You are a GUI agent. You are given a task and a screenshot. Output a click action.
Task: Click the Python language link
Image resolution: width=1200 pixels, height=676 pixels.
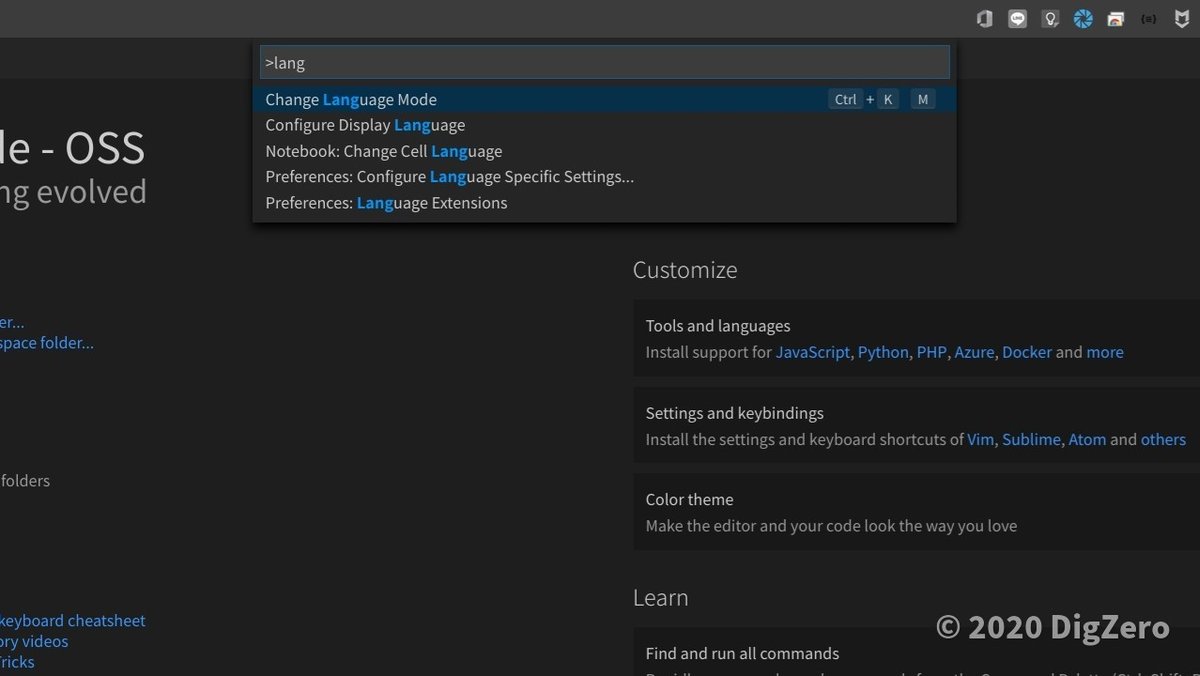883,352
